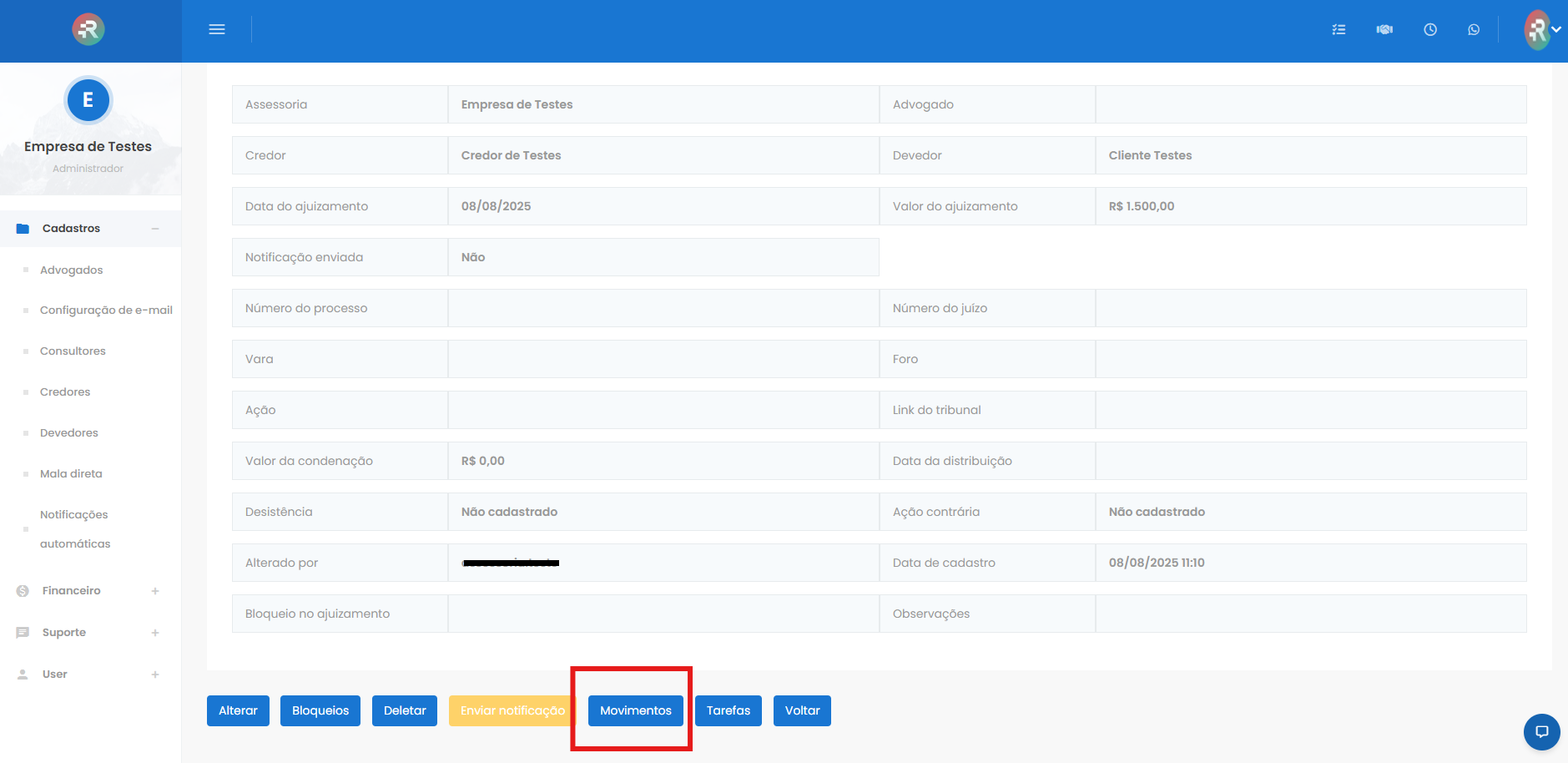Click the hamburger menu icon
This screenshot has width=1568, height=763.
217,29
